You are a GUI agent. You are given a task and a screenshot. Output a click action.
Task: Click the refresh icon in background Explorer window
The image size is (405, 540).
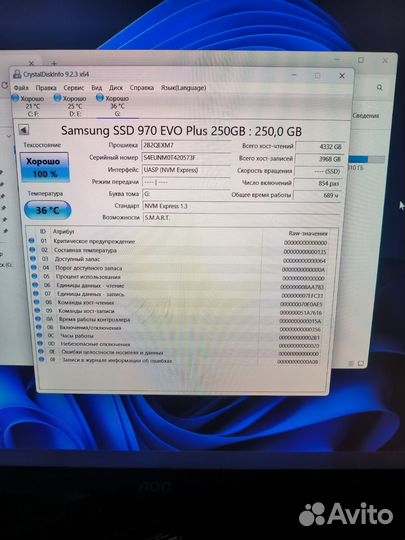[4, 85]
